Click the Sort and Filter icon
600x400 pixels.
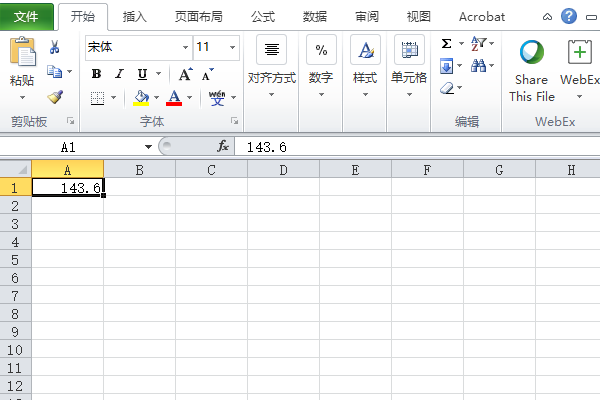(x=478, y=43)
